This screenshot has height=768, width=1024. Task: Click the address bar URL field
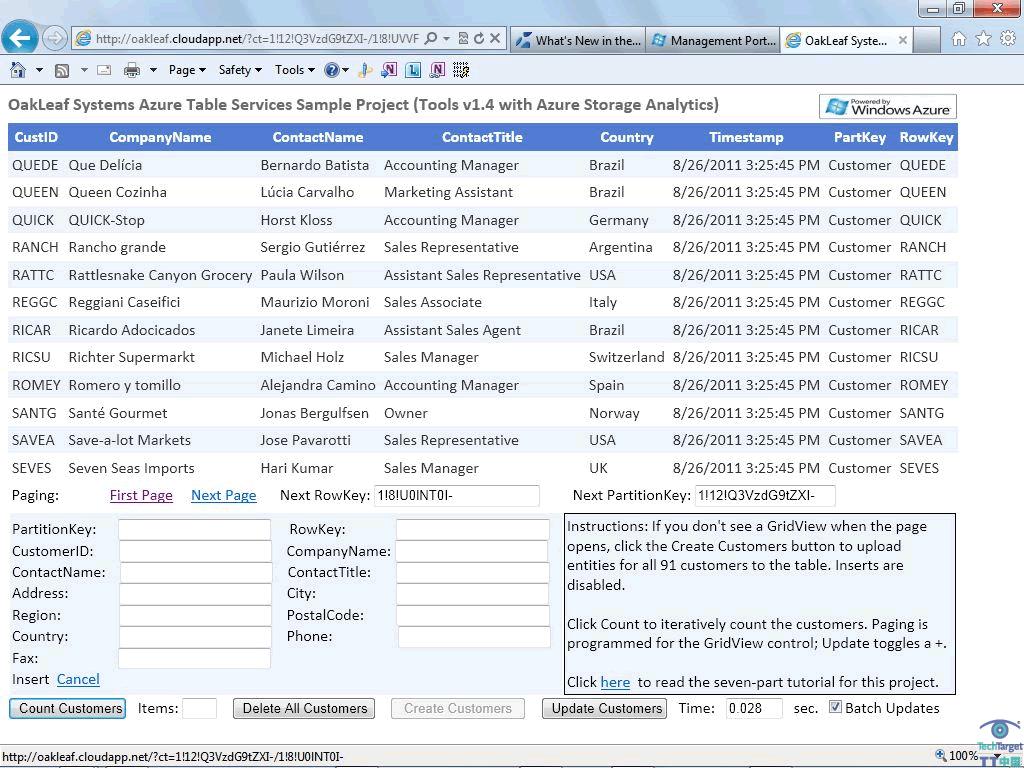[x=257, y=39]
